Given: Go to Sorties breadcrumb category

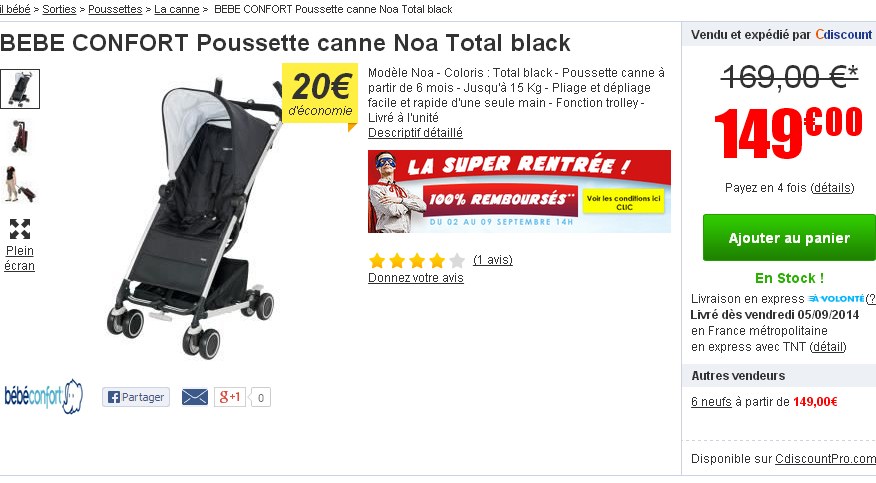Looking at the screenshot, I should 59,9.
